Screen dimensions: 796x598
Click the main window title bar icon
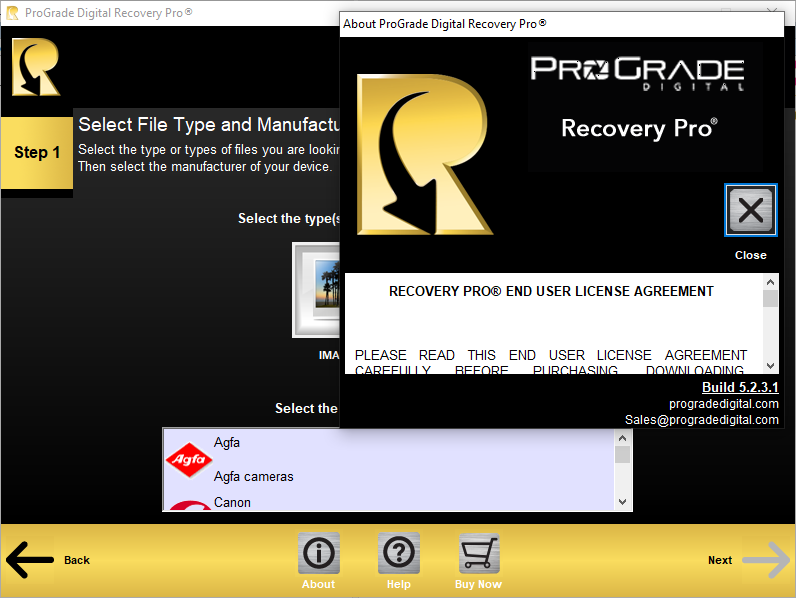coord(13,13)
